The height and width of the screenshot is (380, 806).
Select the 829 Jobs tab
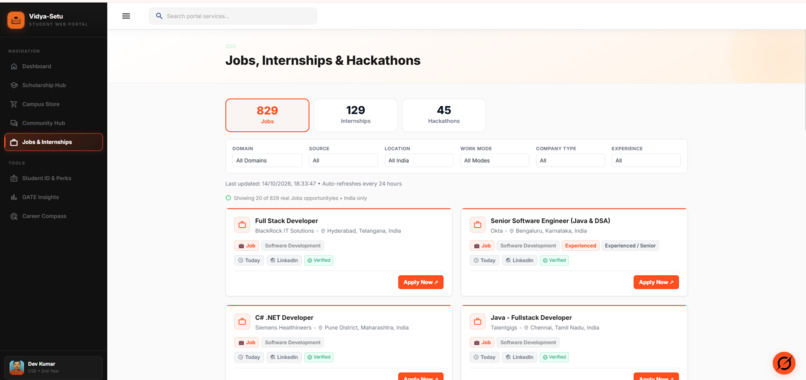267,115
